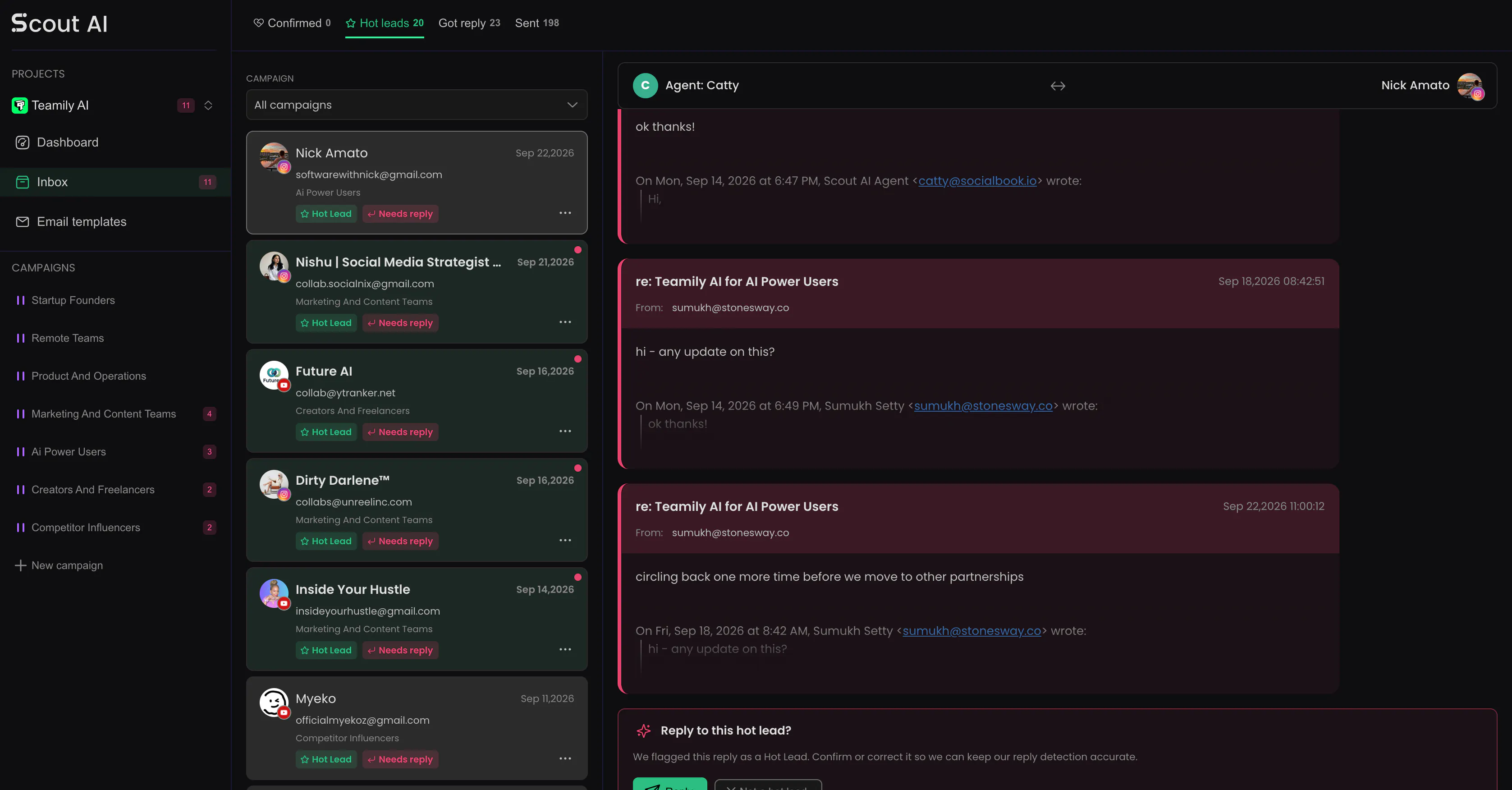This screenshot has height=790, width=1512.
Task: Click the Teamily AI count badge 11
Action: pos(185,106)
